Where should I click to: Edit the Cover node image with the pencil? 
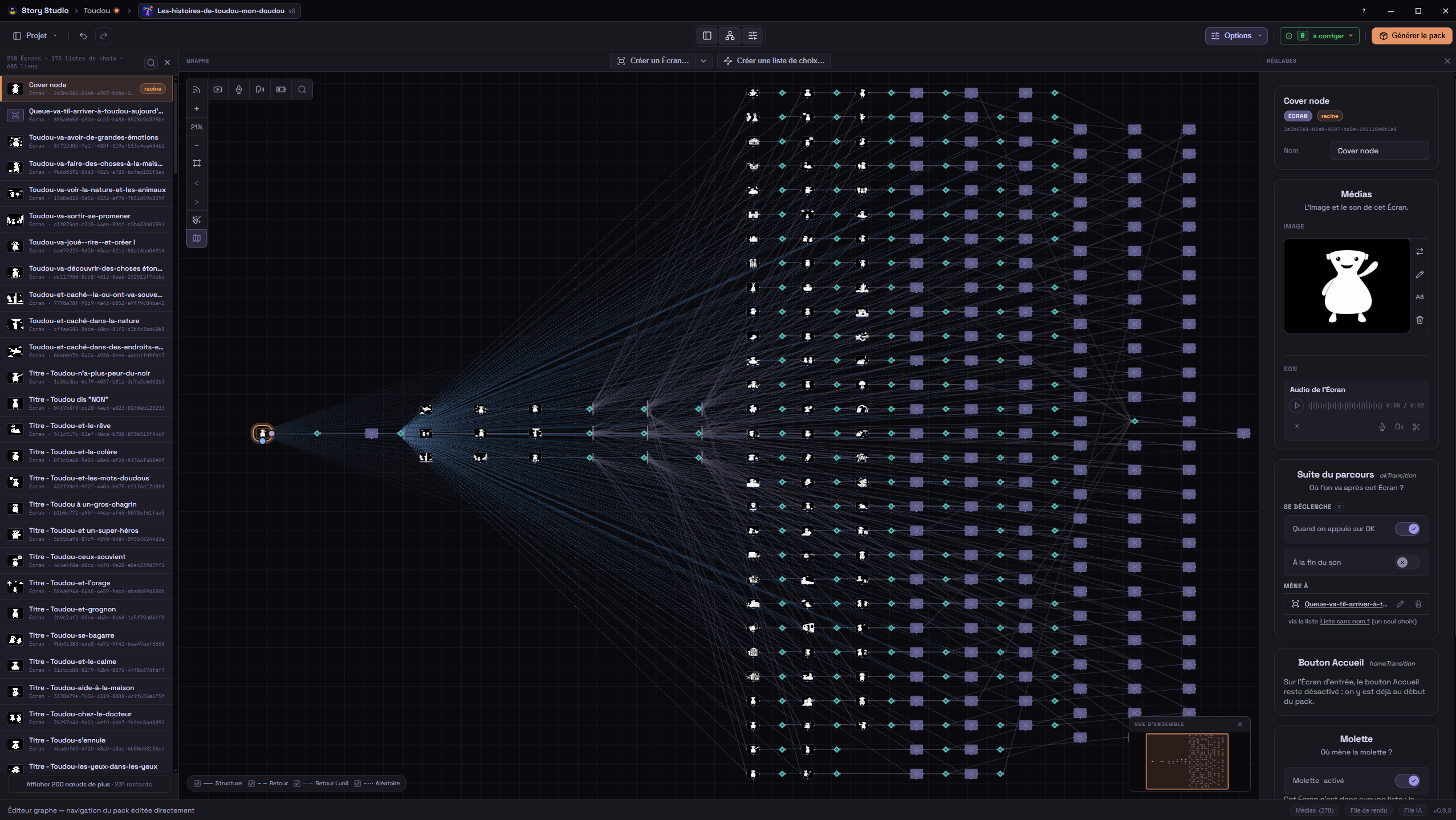coord(1420,274)
